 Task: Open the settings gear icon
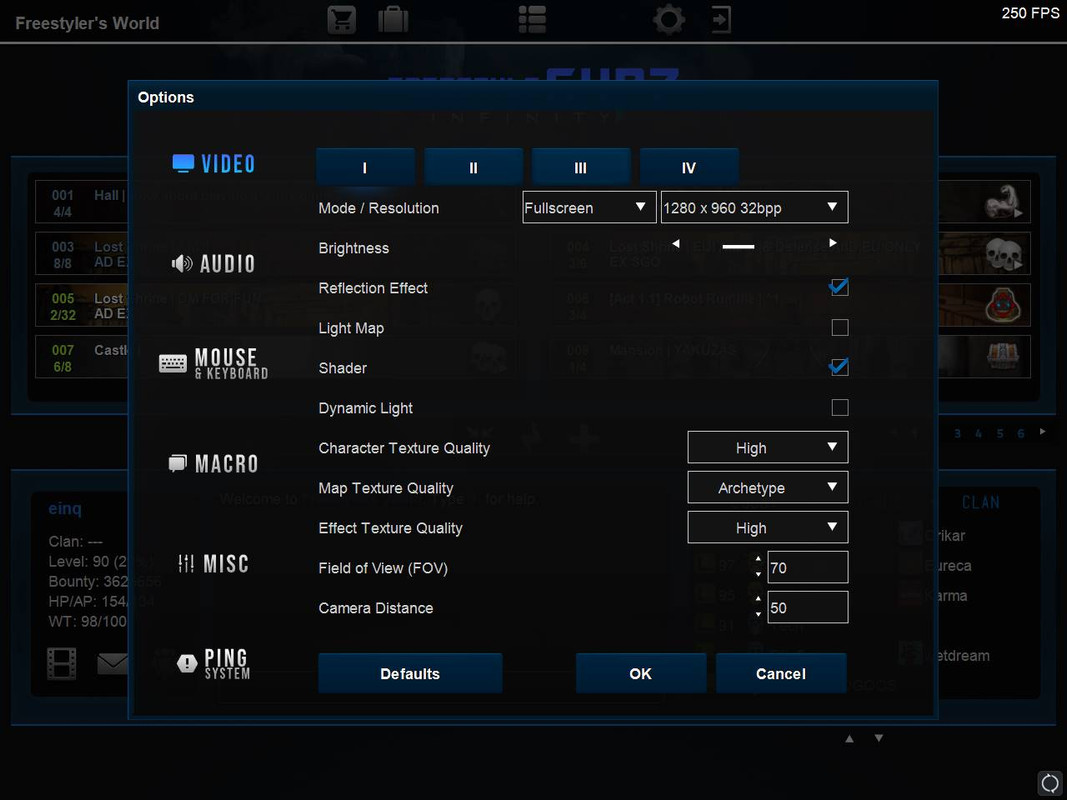tap(669, 19)
